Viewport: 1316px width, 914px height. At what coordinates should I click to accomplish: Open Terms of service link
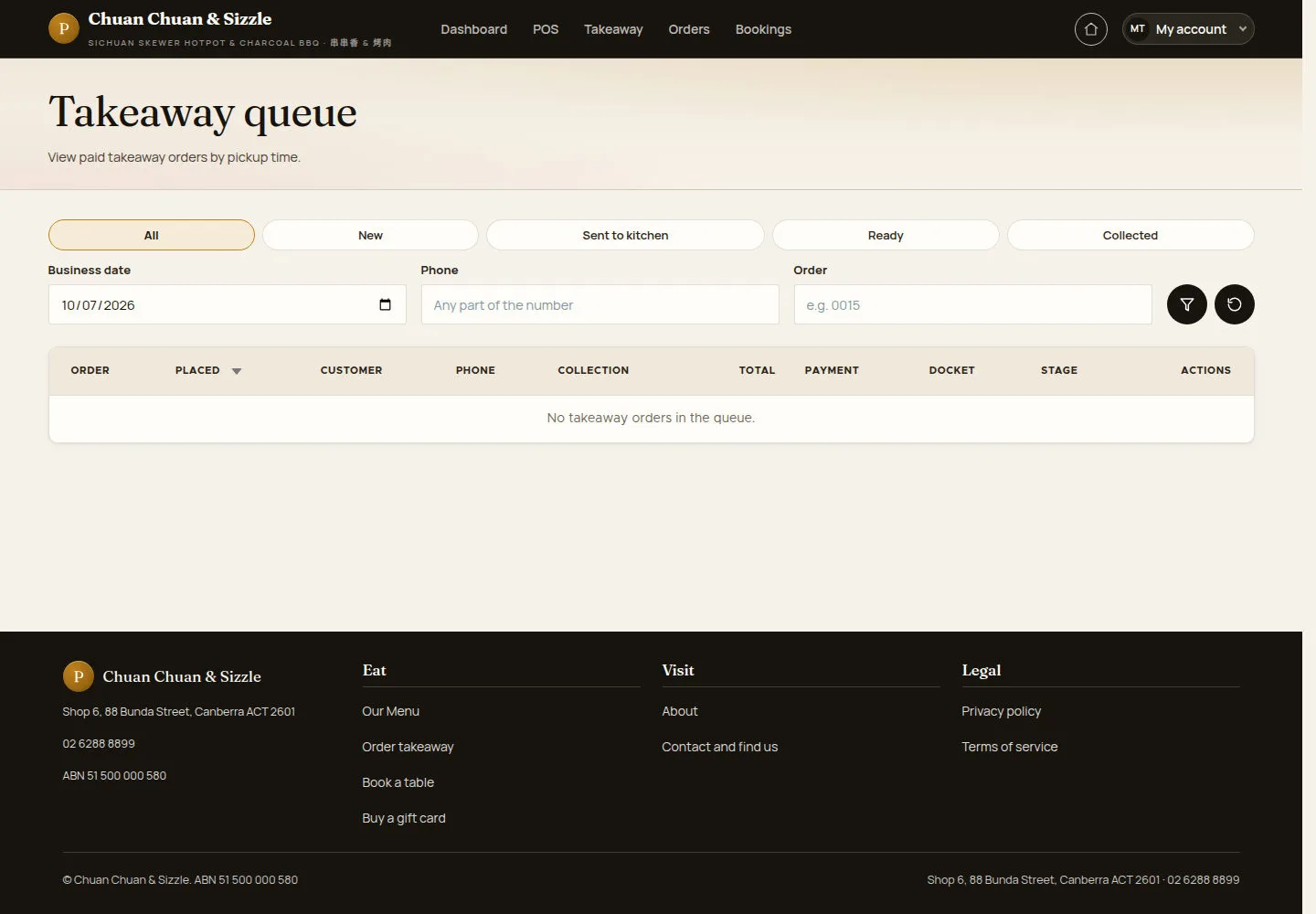pos(1009,747)
